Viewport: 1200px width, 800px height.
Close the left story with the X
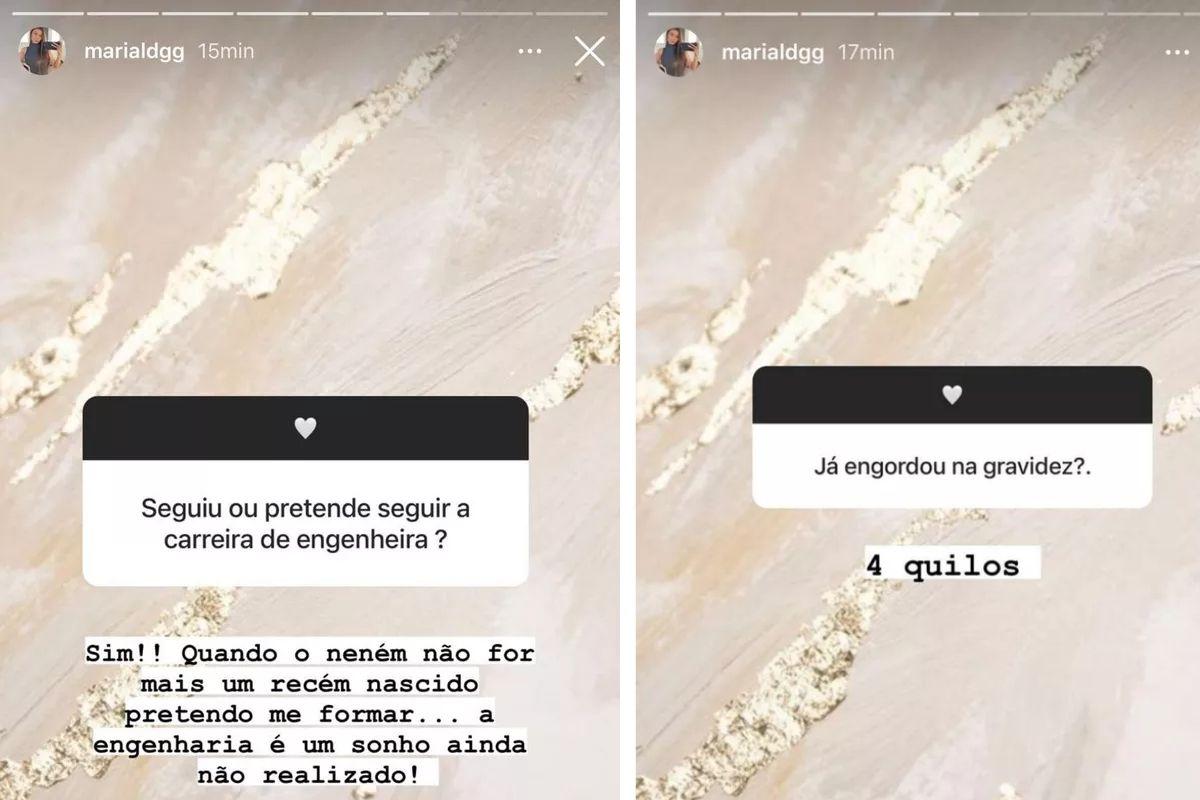click(x=590, y=51)
